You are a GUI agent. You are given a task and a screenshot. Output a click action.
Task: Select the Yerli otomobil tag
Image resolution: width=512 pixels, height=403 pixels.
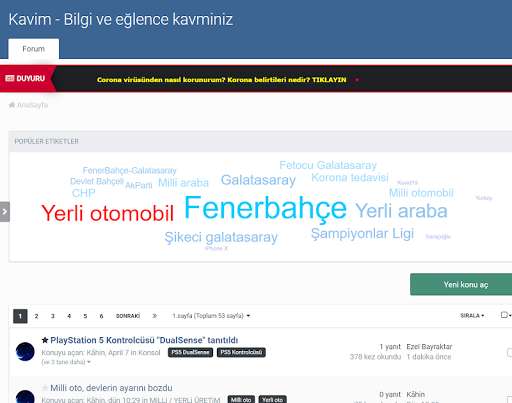[x=107, y=213]
